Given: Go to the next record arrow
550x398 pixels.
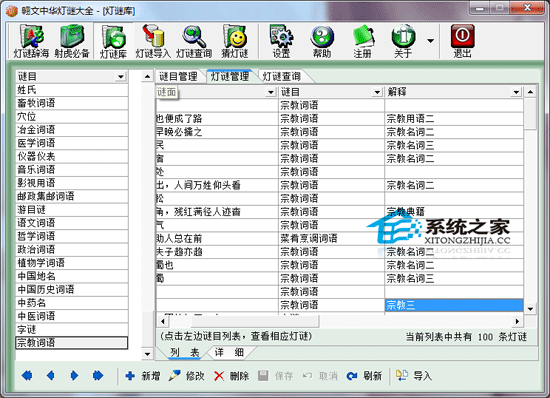Looking at the screenshot, I should 74,376.
